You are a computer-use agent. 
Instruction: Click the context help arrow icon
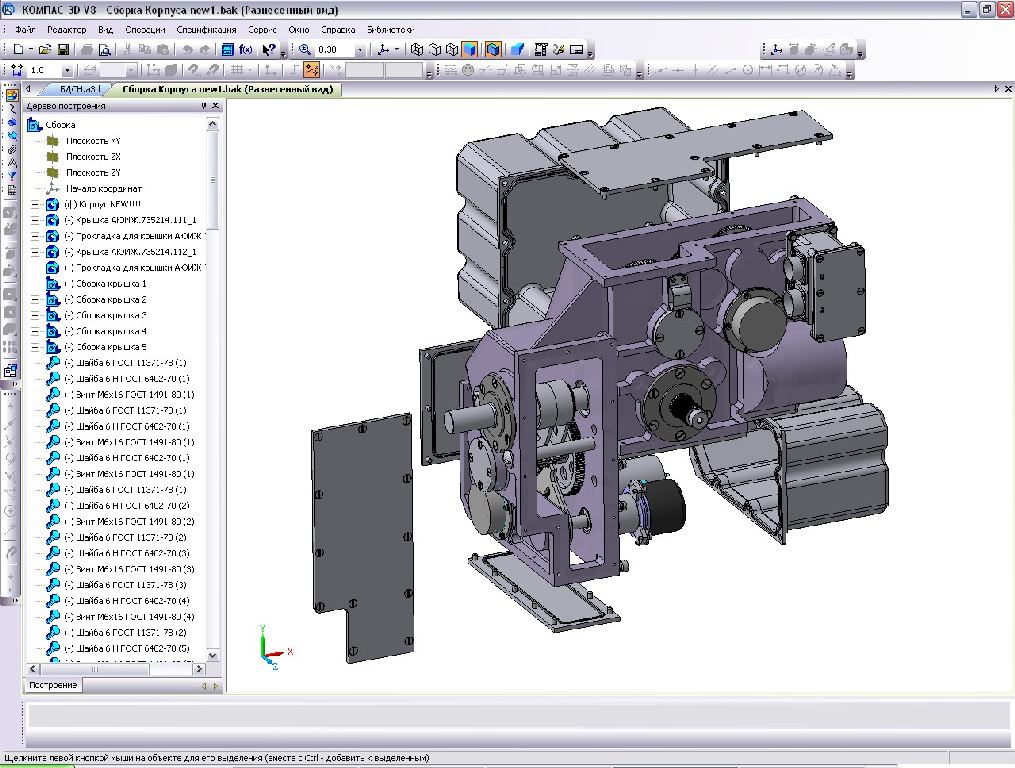click(x=269, y=49)
